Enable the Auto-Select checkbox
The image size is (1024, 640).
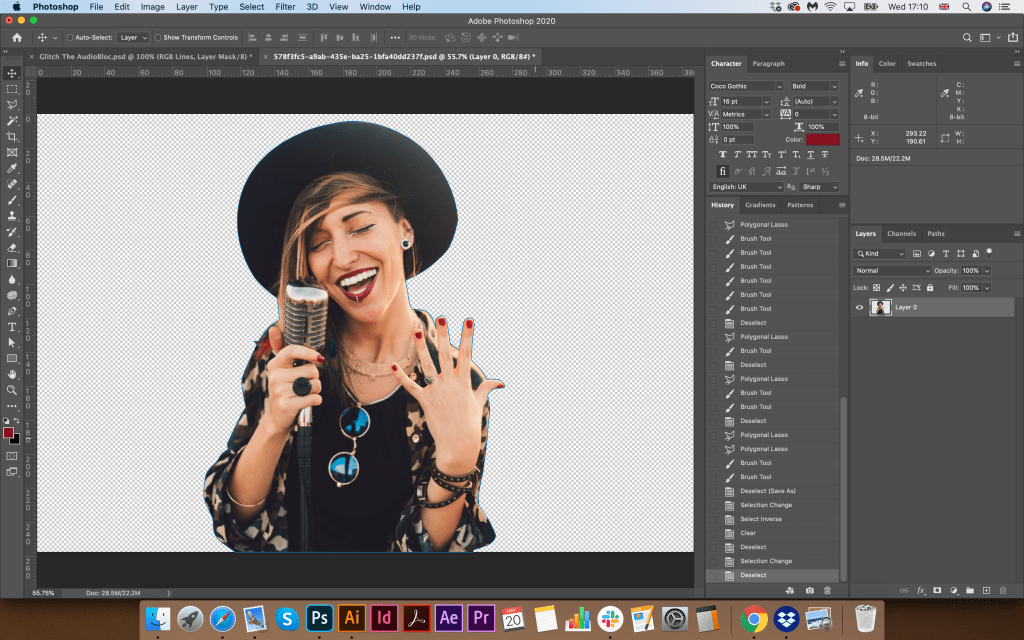point(70,38)
